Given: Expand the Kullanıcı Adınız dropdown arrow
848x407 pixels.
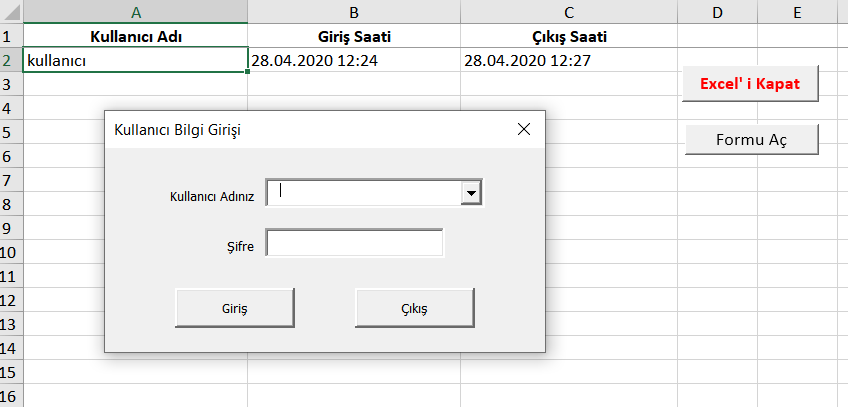Looking at the screenshot, I should 472,193.
